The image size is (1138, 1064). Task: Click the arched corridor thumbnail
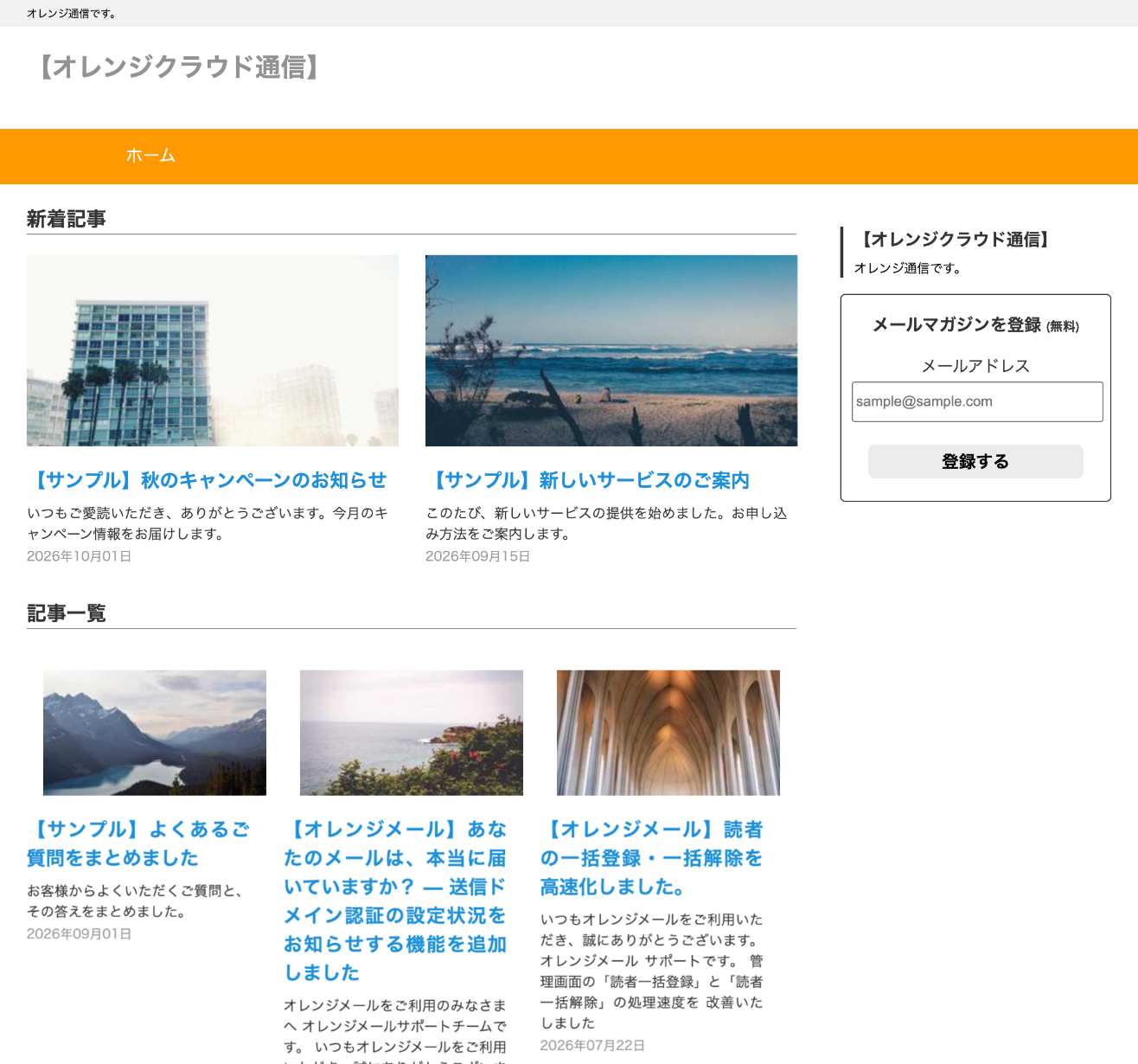pyautogui.click(x=668, y=733)
